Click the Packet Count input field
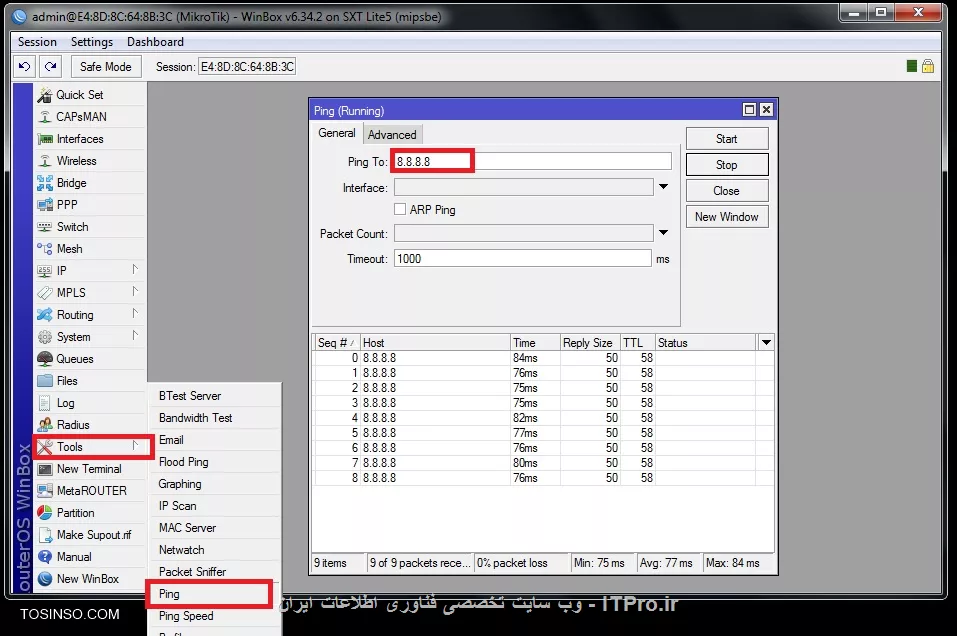The width and height of the screenshot is (957, 636). 524,233
